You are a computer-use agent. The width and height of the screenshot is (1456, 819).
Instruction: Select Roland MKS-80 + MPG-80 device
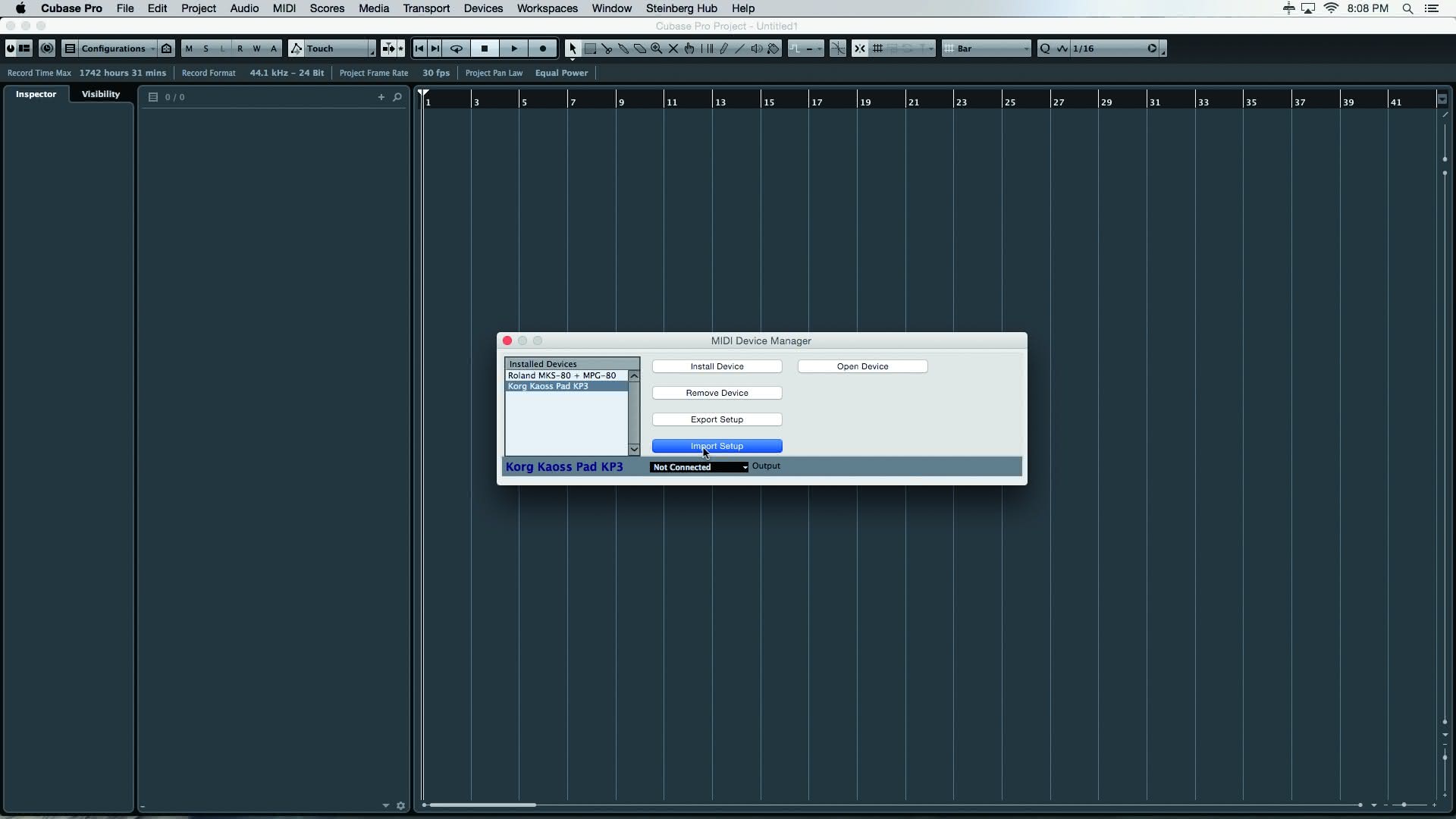pos(566,375)
